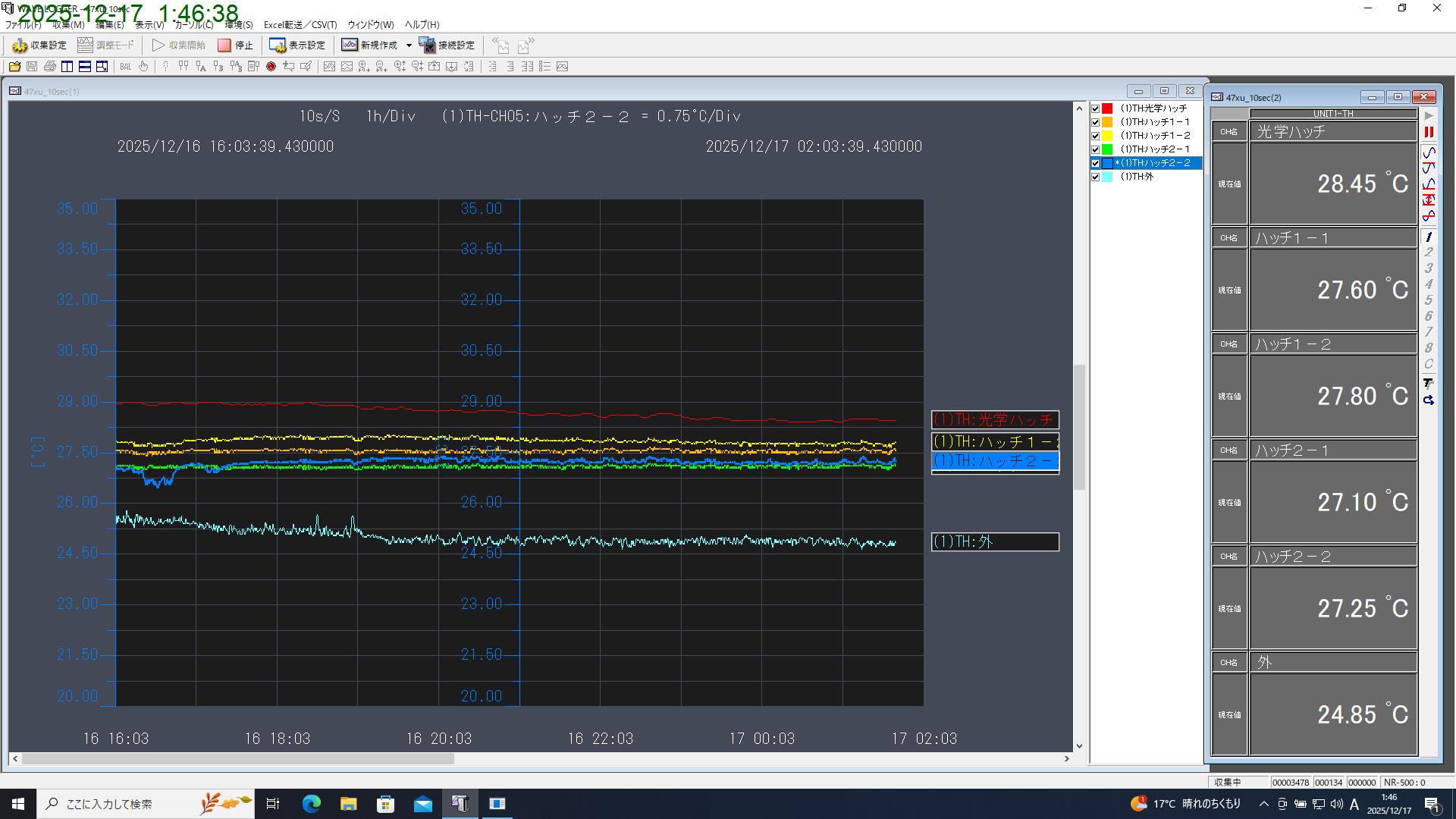Toggle visibility of (1)TH光学ハッチ channel

point(1096,108)
